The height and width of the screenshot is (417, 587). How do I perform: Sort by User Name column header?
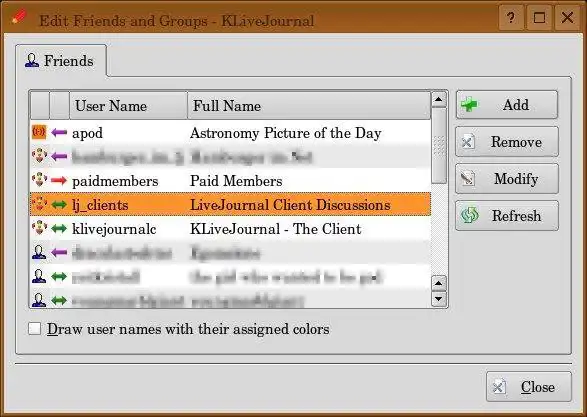[128, 106]
